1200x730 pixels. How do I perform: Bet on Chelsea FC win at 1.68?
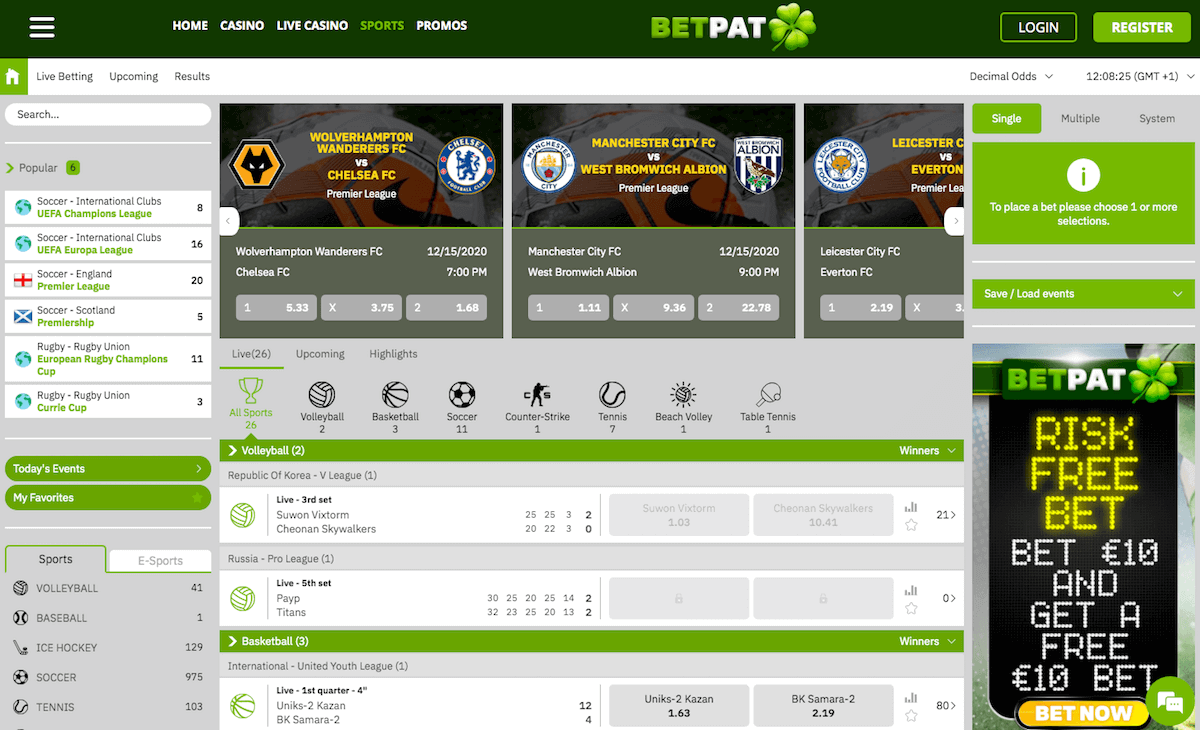446,308
